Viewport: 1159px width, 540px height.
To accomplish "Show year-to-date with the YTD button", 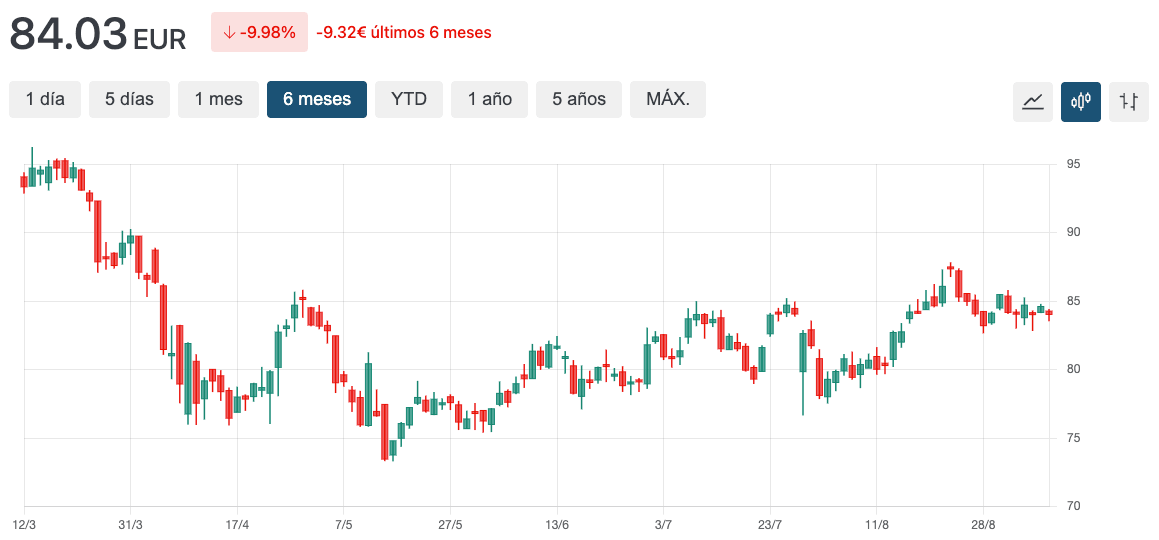I will pyautogui.click(x=409, y=99).
